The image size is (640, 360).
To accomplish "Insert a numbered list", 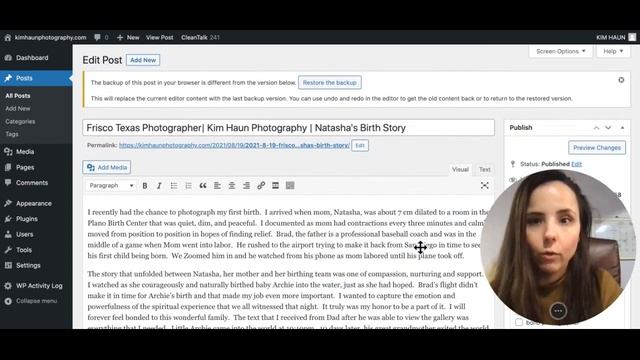I will click(188, 186).
